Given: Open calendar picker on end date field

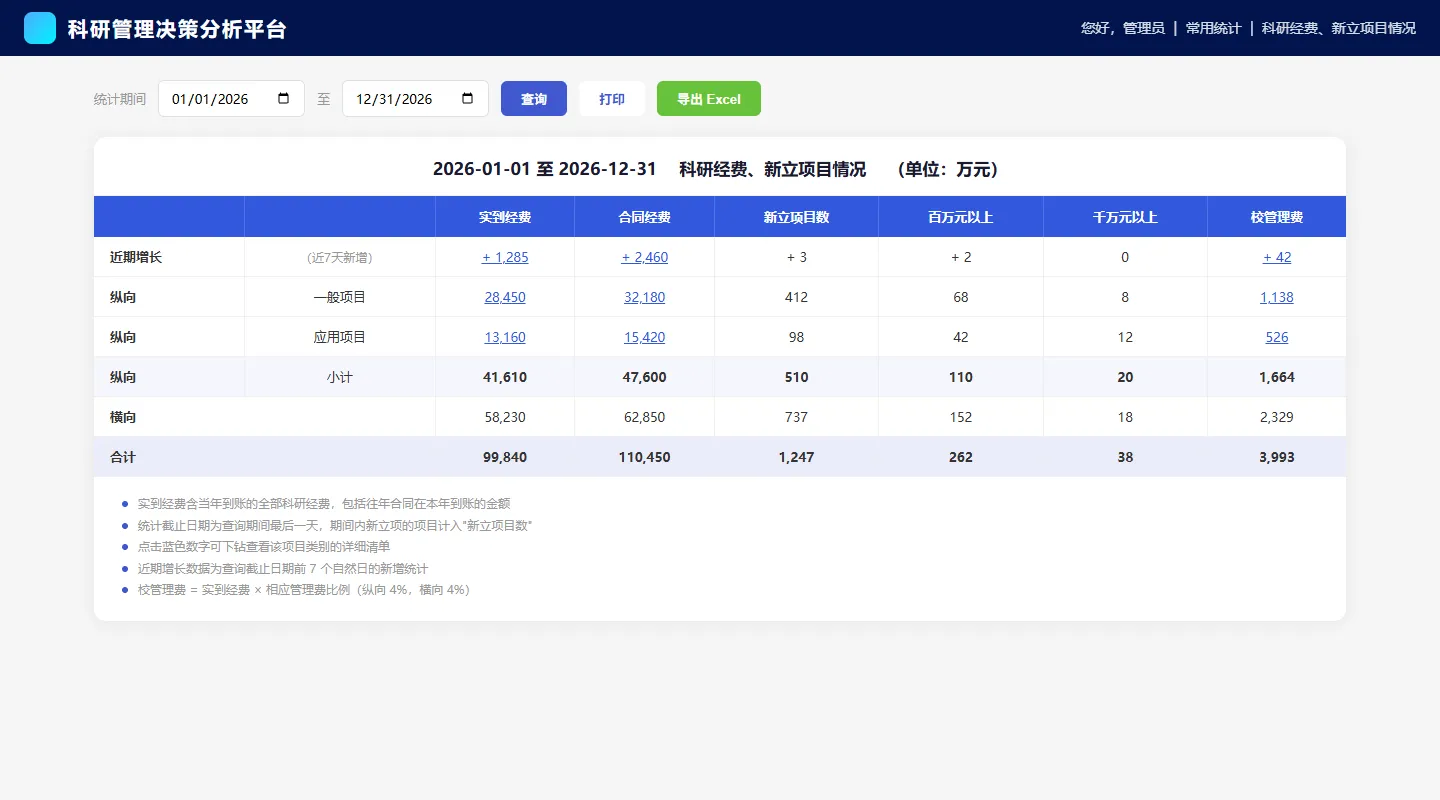Looking at the screenshot, I should (x=467, y=99).
